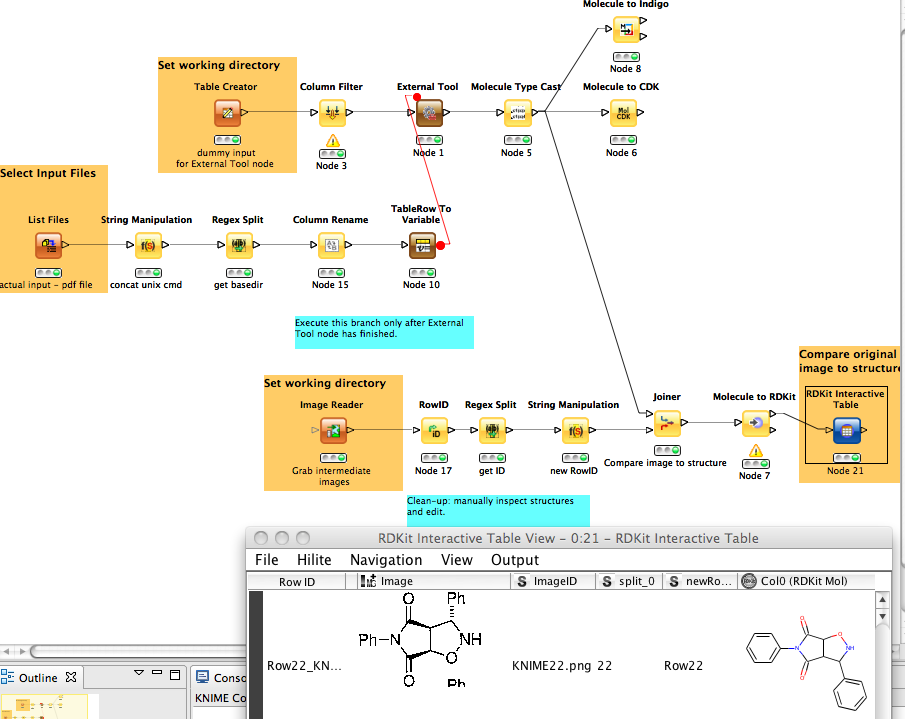This screenshot has width=905, height=719.
Task: Select the Molecule to Indigo node
Action: (x=626, y=29)
